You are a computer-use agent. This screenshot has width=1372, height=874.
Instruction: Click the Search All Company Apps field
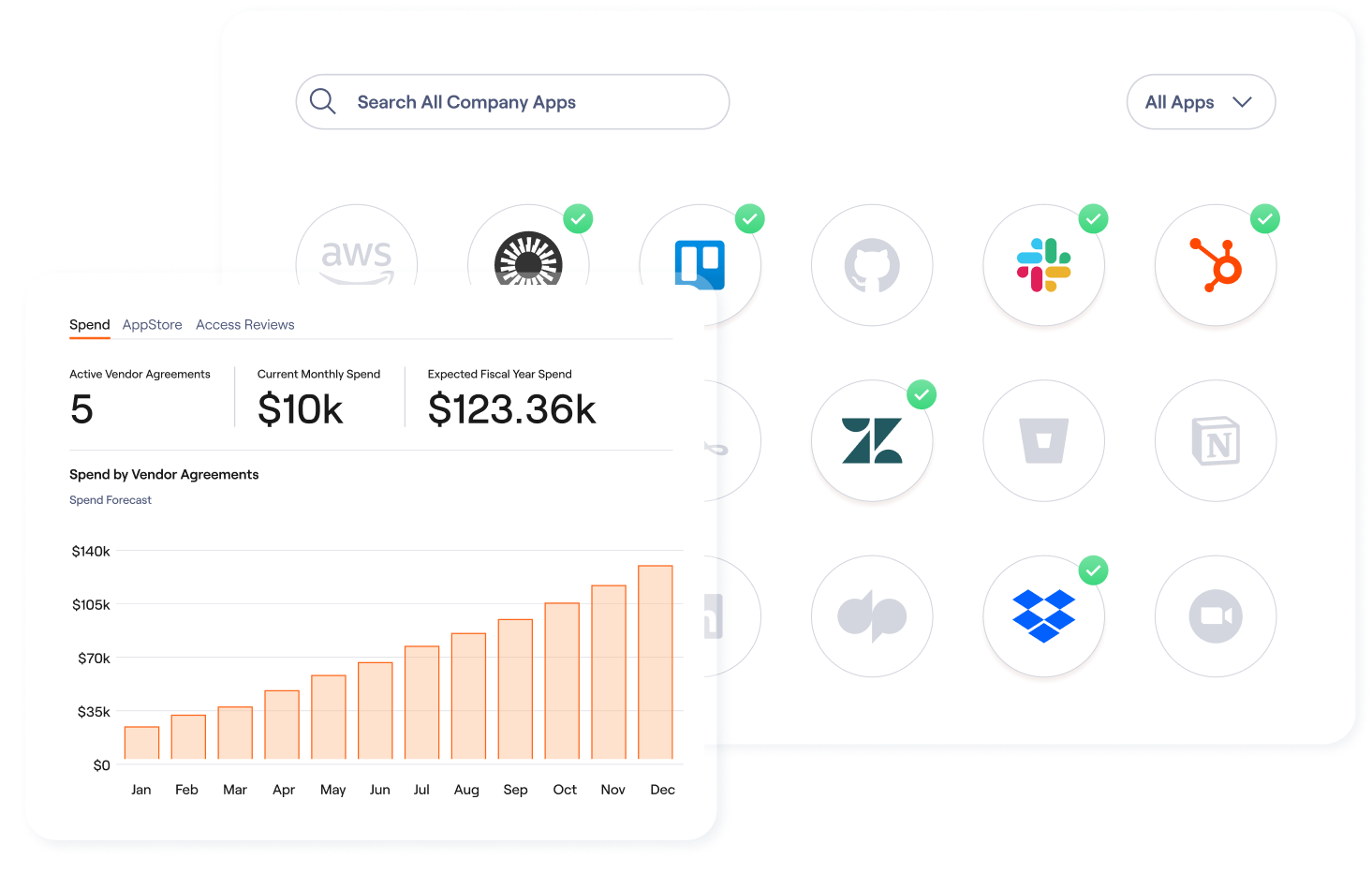click(x=512, y=101)
